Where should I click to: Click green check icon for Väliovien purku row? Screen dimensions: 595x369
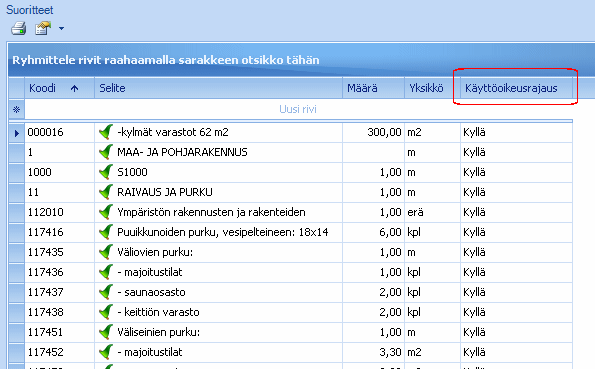(x=106, y=252)
